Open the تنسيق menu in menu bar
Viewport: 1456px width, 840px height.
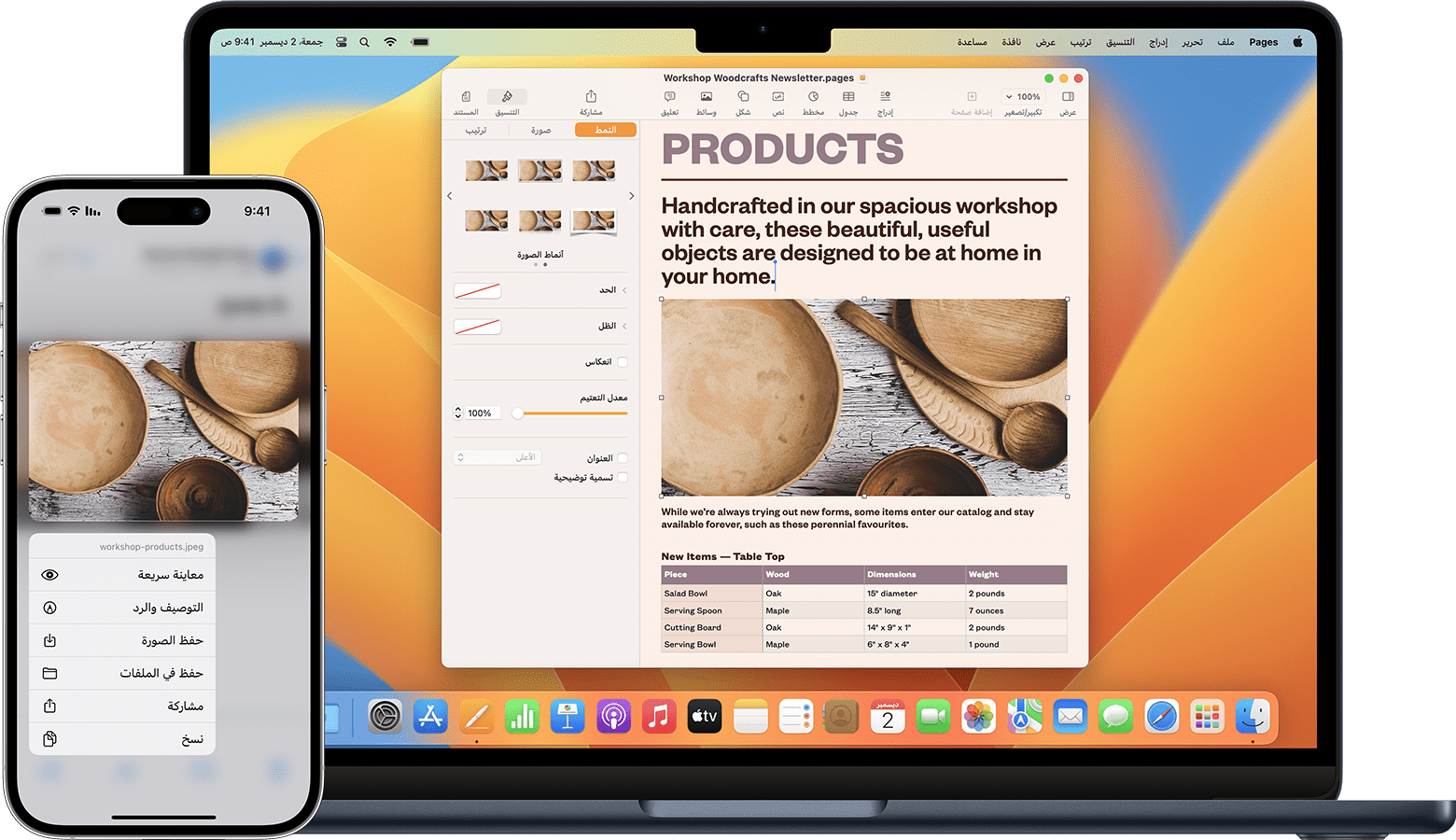click(x=1120, y=42)
